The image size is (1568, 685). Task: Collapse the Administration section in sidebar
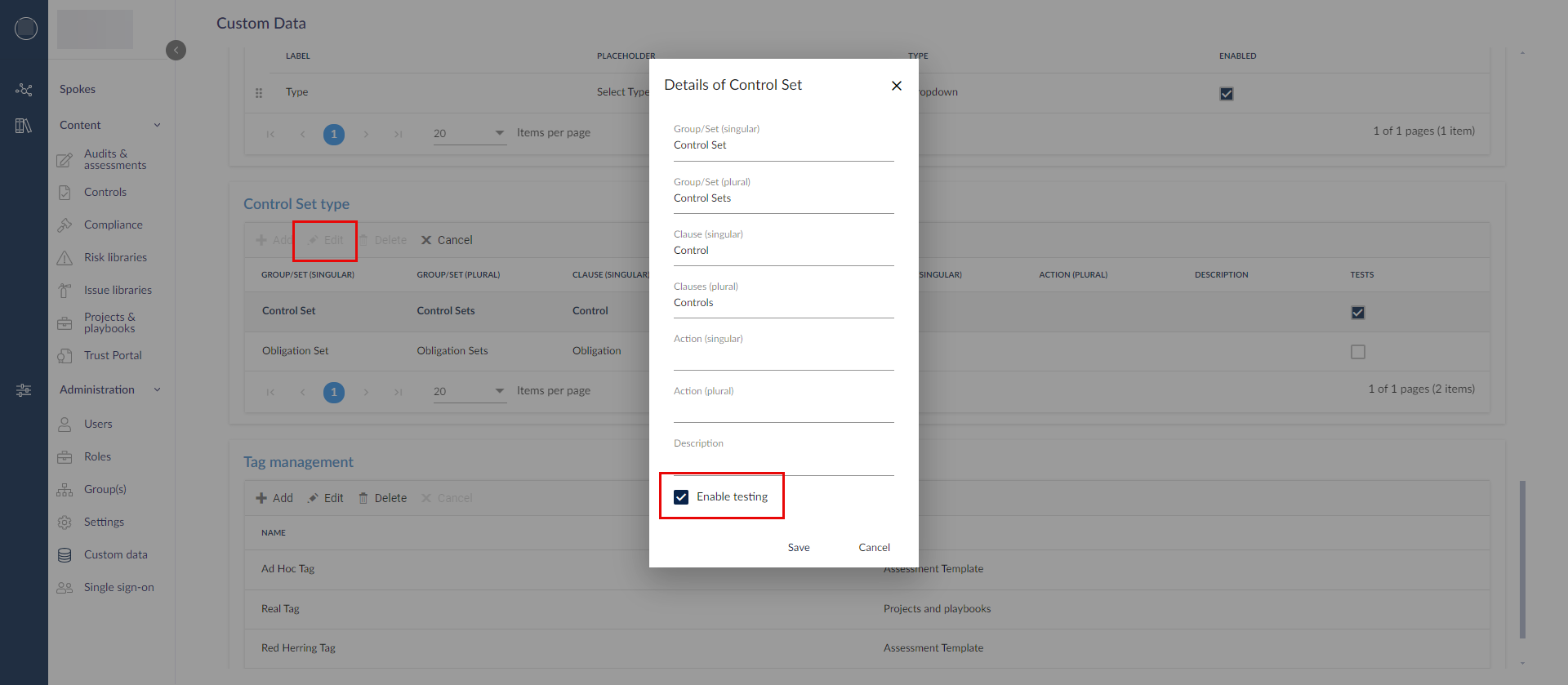point(157,390)
